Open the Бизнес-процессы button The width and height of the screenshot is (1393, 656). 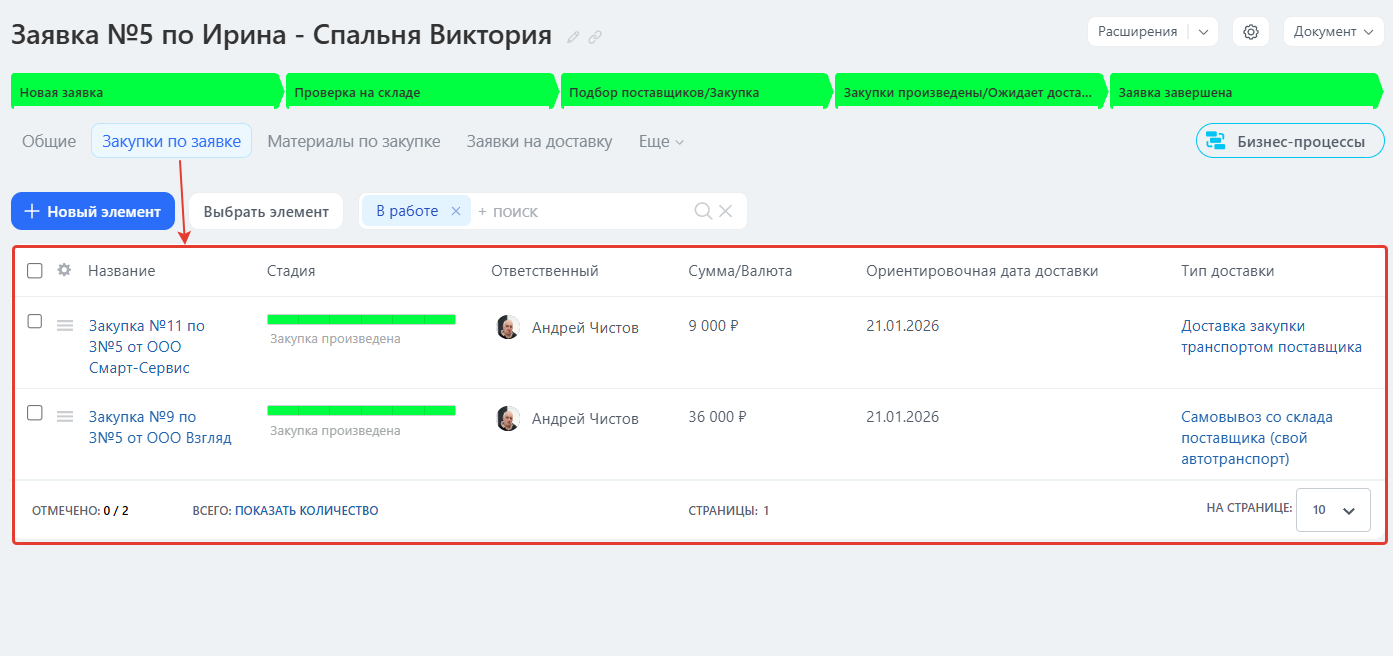[x=1290, y=141]
